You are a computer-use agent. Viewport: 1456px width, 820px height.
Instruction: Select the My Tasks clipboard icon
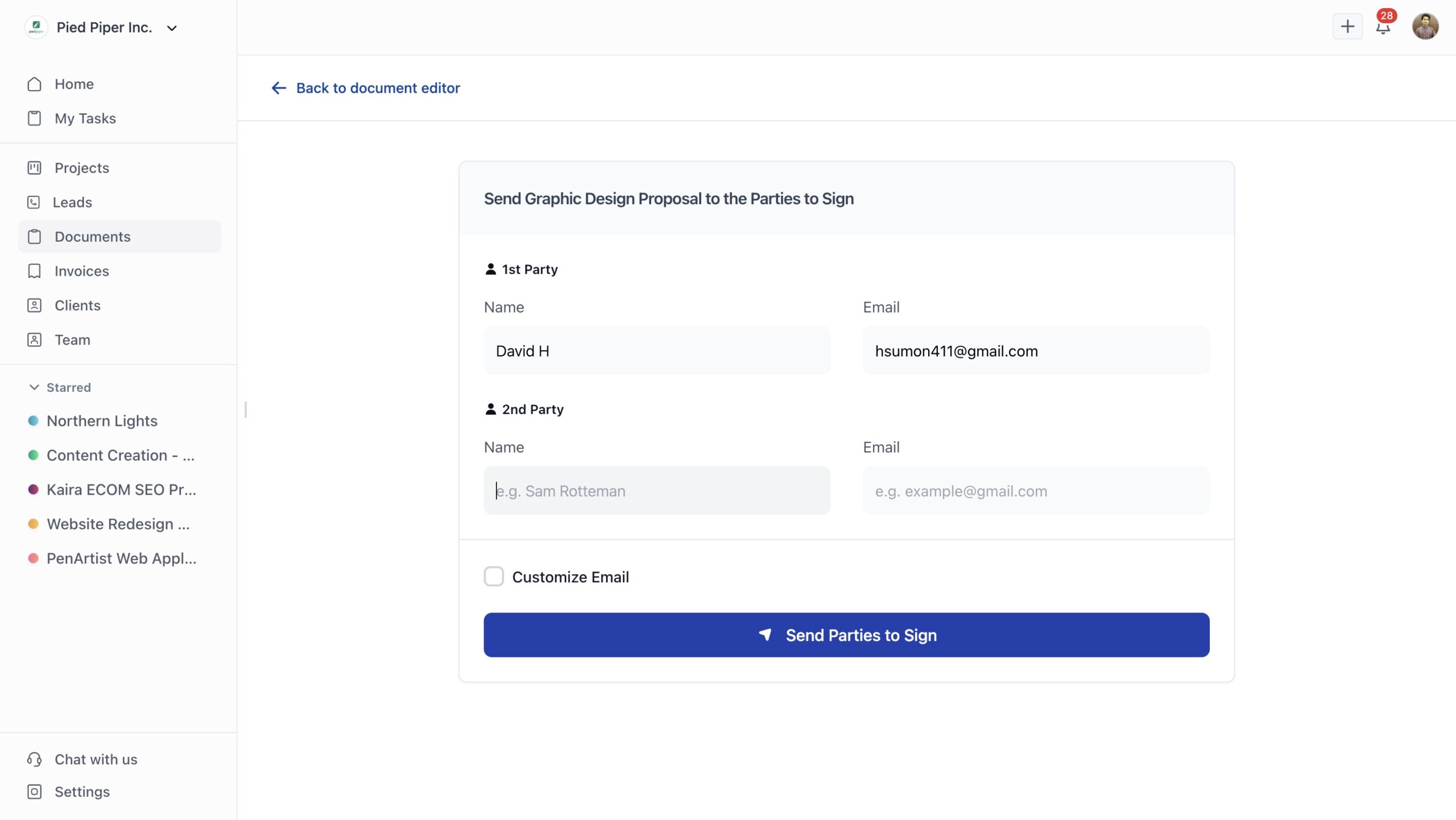[34, 118]
